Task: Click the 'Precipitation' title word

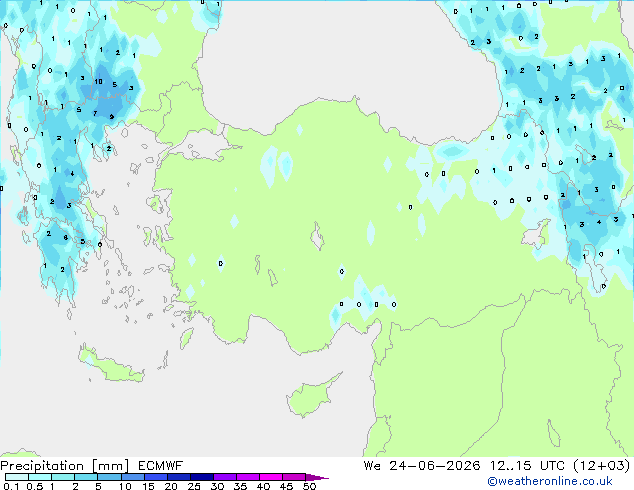Action: 42,466
